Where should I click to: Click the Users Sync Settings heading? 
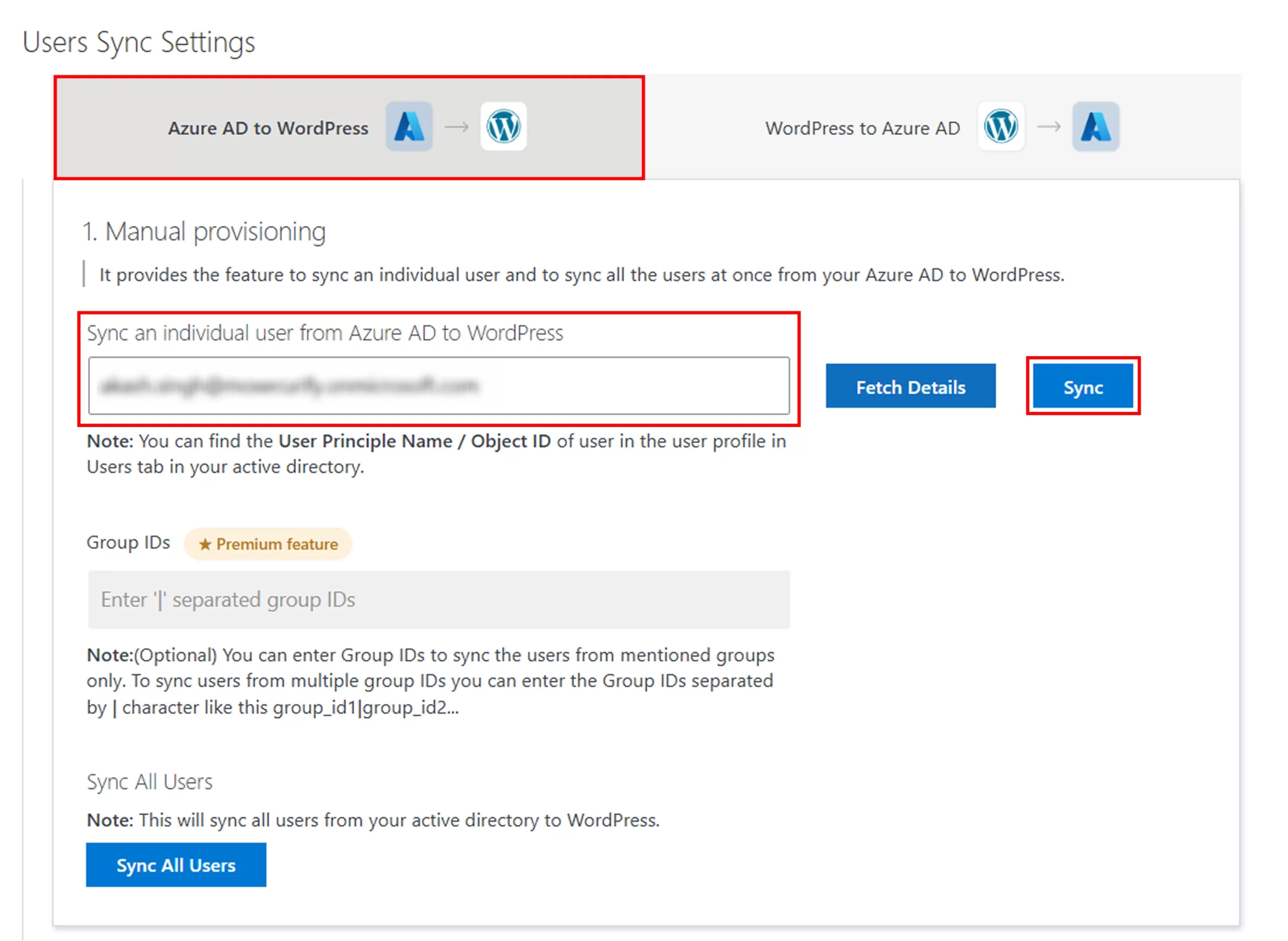point(139,43)
